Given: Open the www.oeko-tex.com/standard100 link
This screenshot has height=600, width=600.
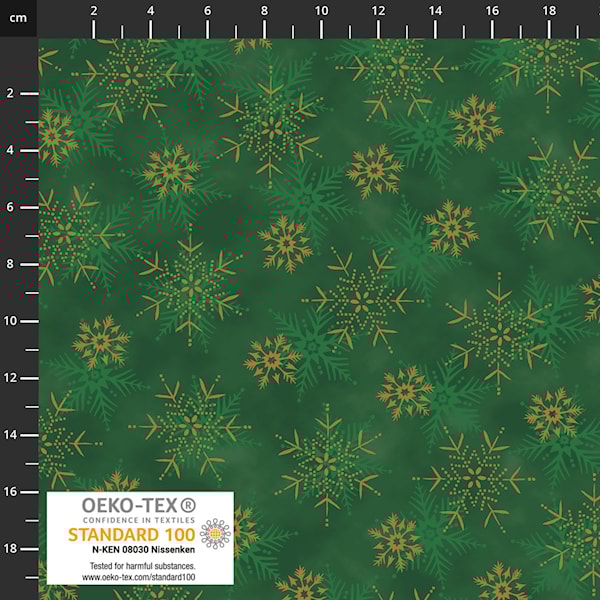Looking at the screenshot, I should [x=139, y=578].
